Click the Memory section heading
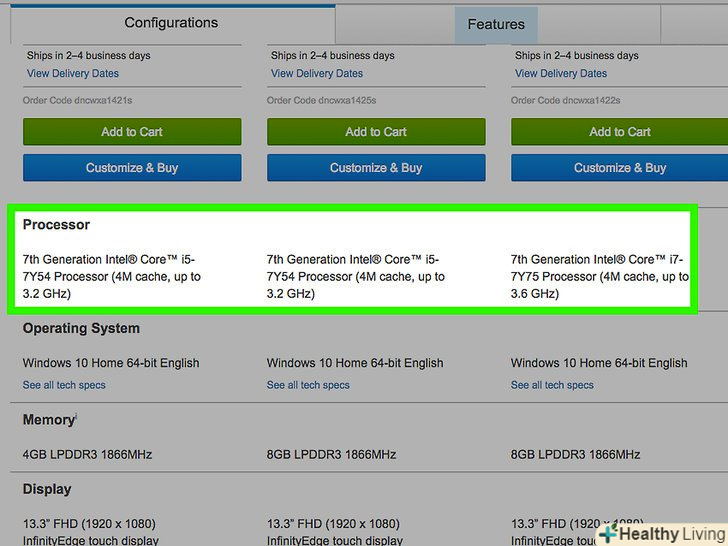728x546 pixels. [48, 420]
